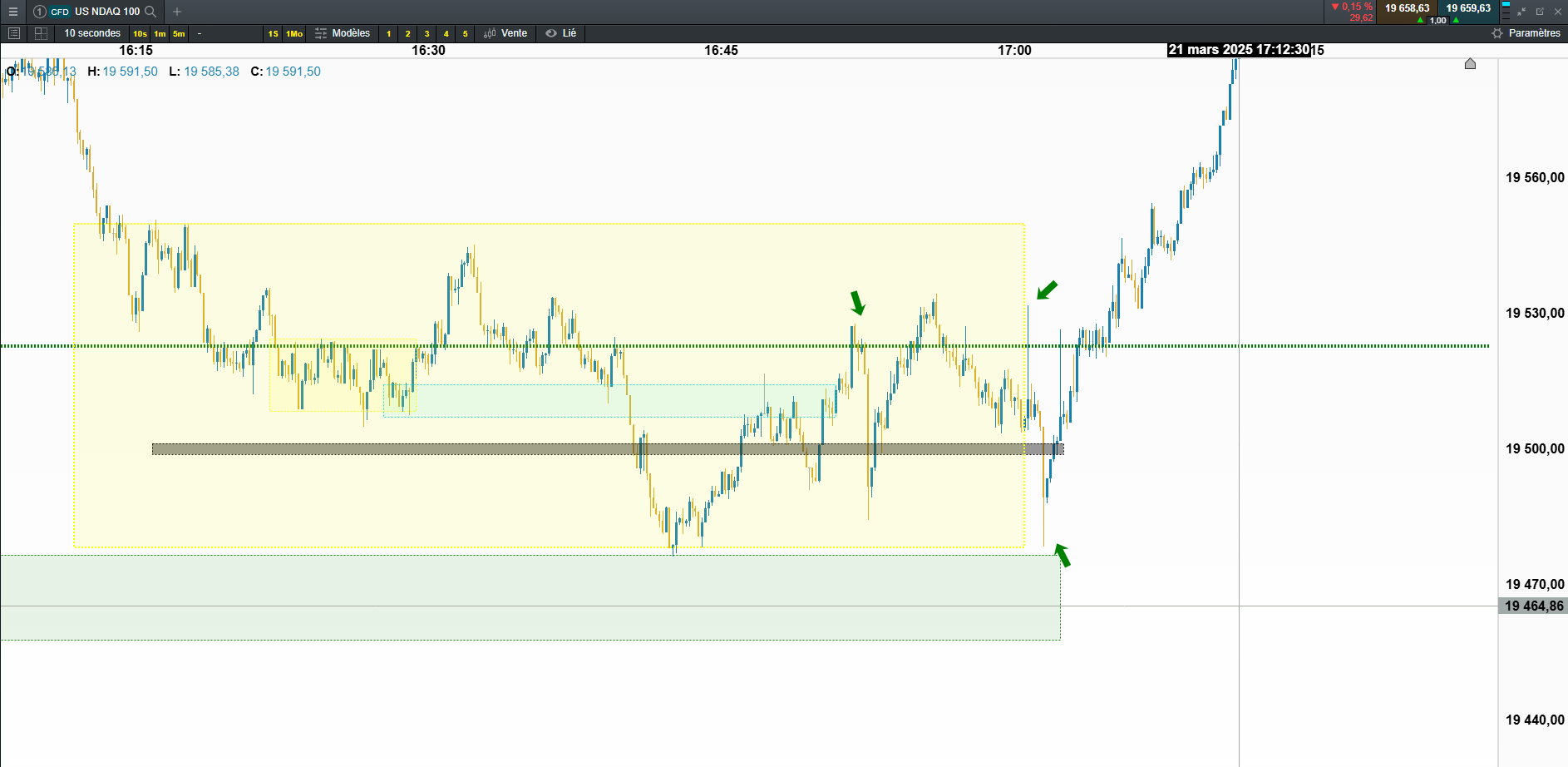Search instrument with magnifier icon

[150, 12]
